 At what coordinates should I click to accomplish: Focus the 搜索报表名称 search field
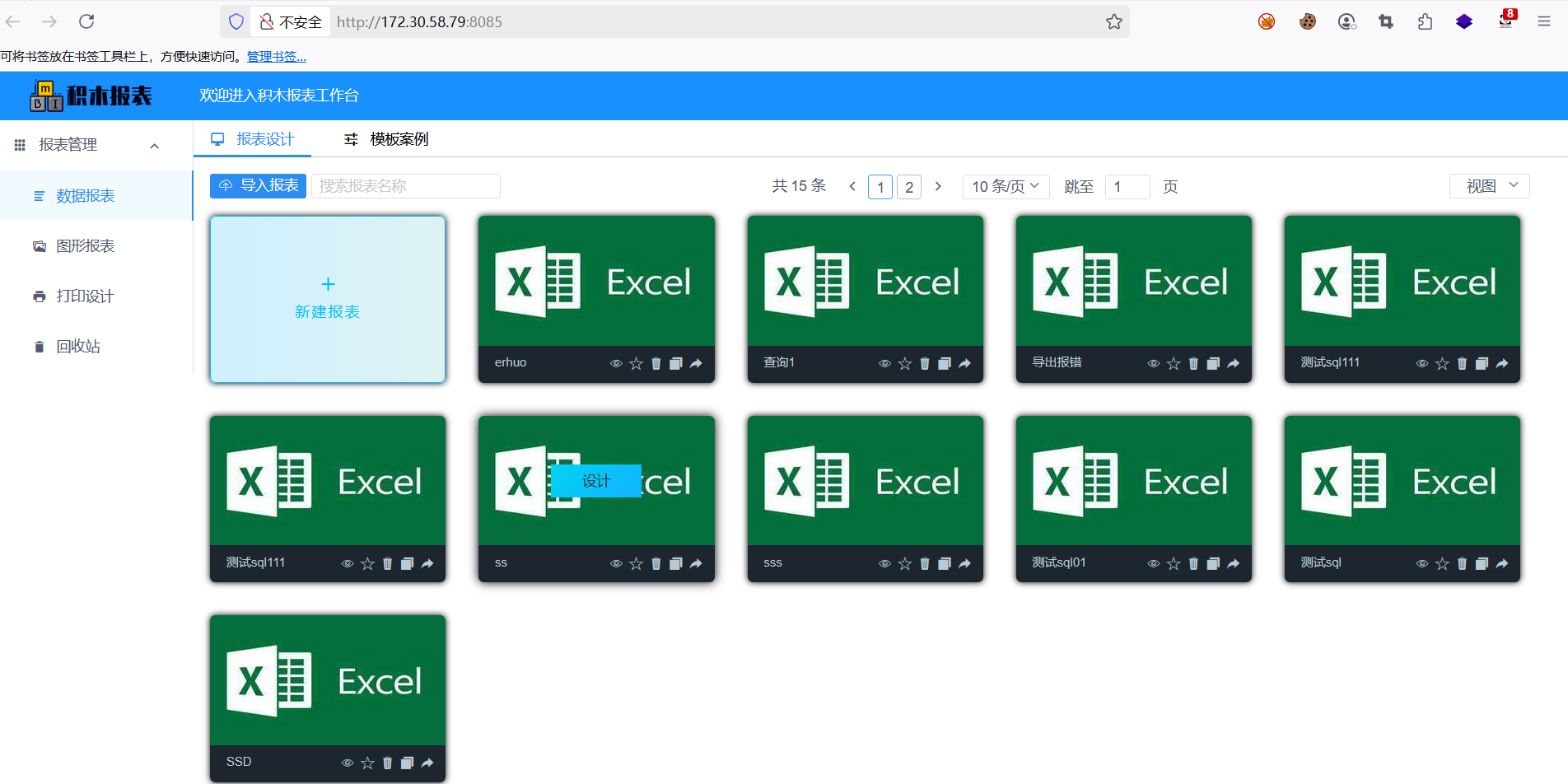[x=405, y=186]
